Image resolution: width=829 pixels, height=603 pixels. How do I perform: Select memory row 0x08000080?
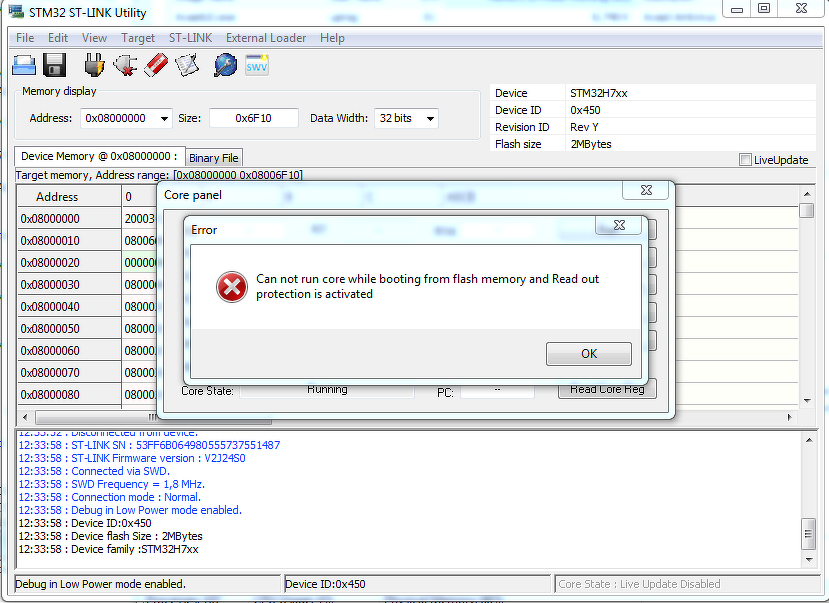coord(69,395)
